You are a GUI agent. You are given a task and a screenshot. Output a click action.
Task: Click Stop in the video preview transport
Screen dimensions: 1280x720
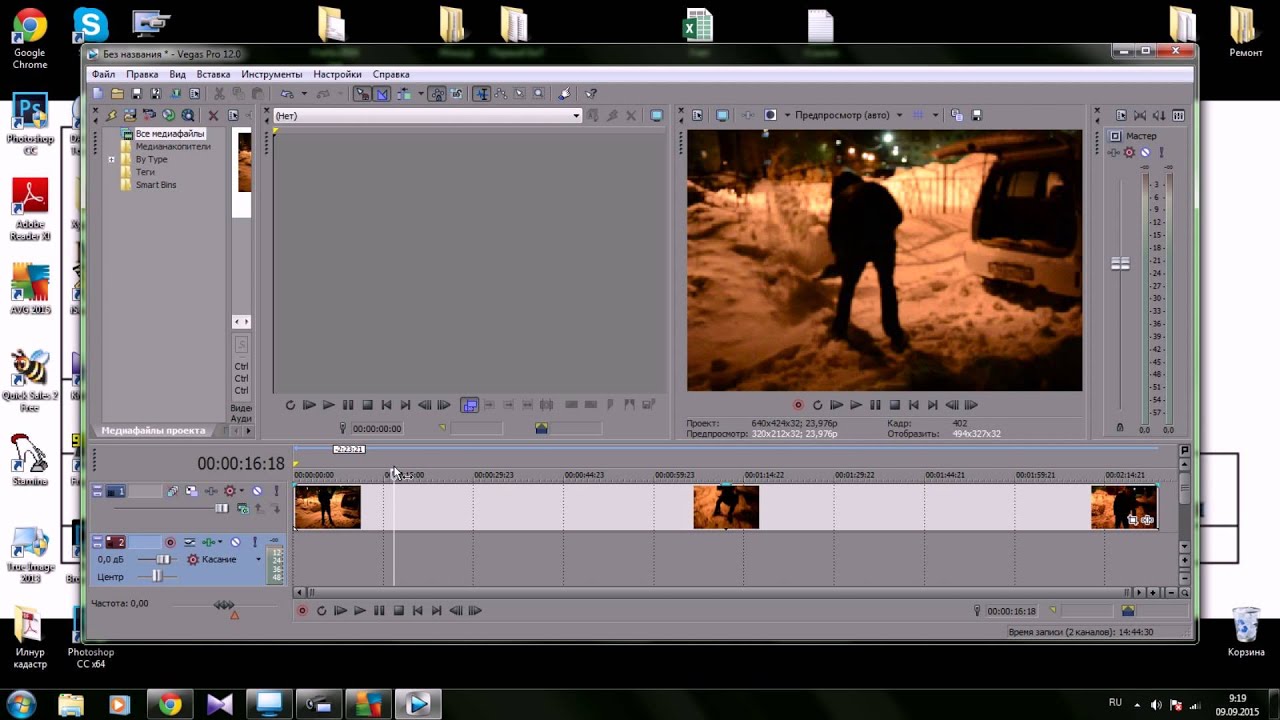(894, 405)
